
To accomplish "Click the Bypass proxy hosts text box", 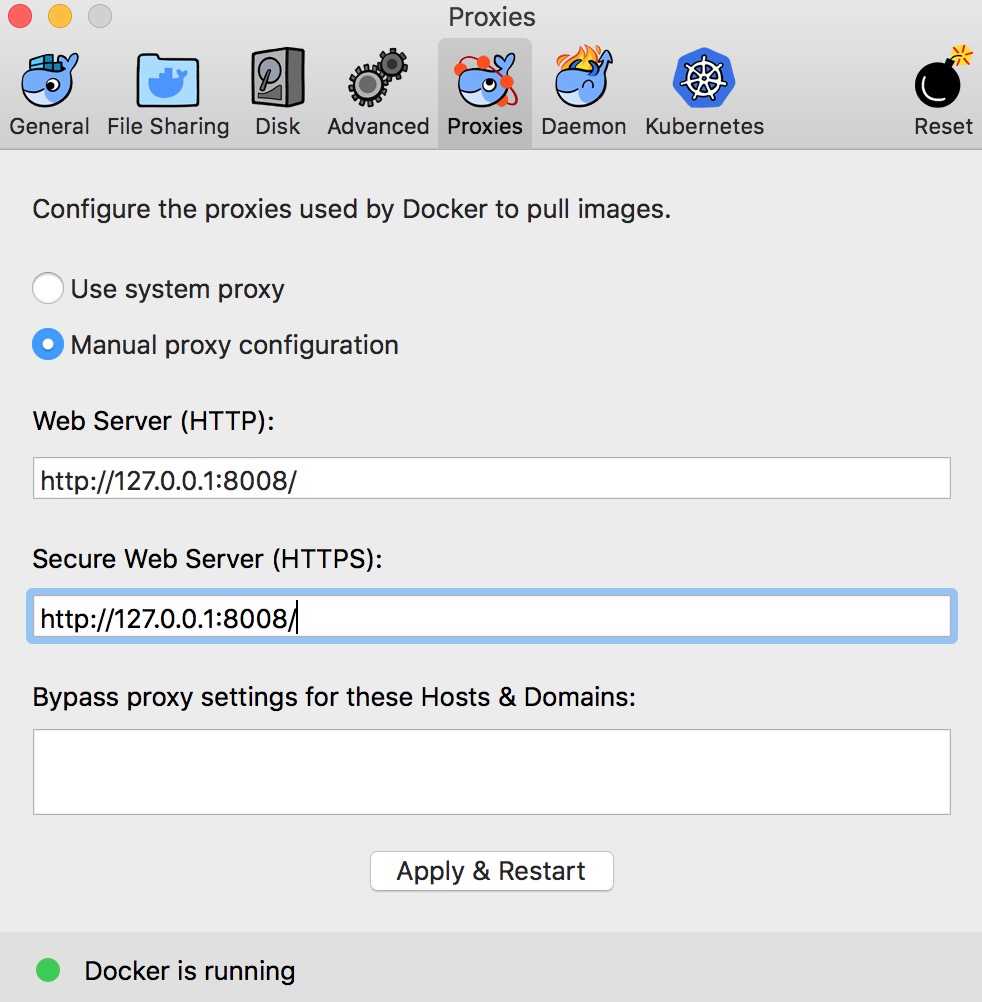I will tap(491, 771).
